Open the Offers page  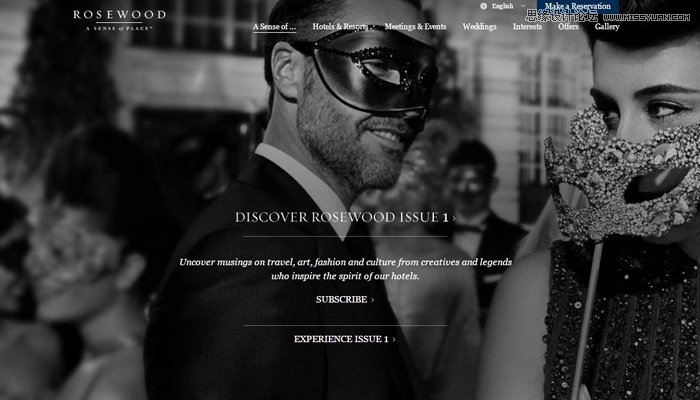(568, 27)
